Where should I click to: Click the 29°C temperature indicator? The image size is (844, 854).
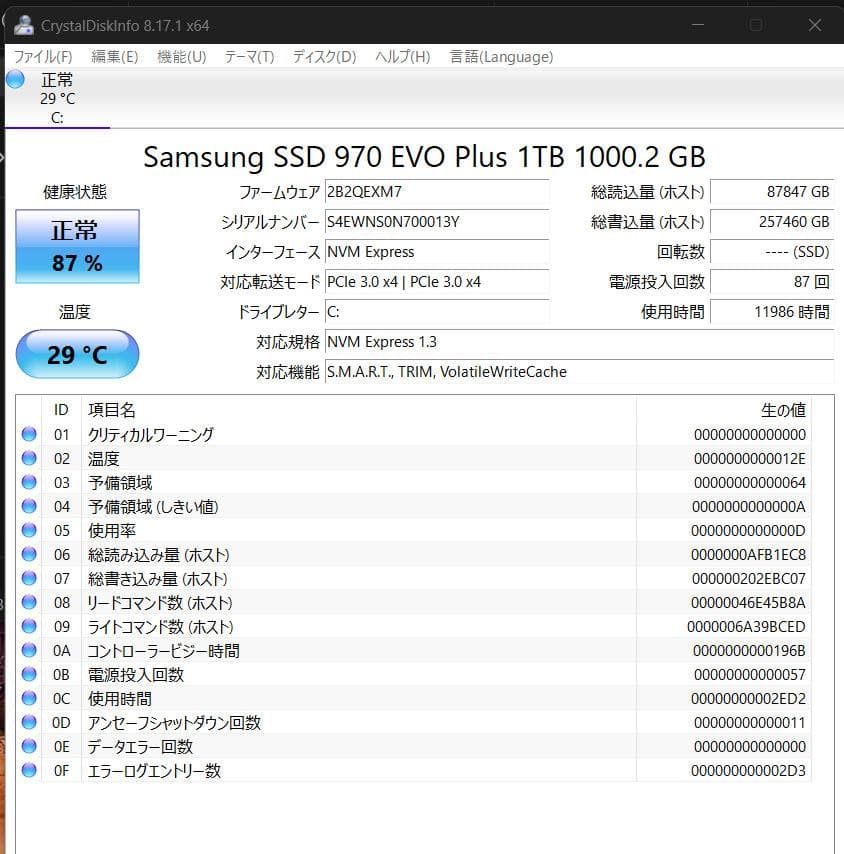[x=77, y=354]
